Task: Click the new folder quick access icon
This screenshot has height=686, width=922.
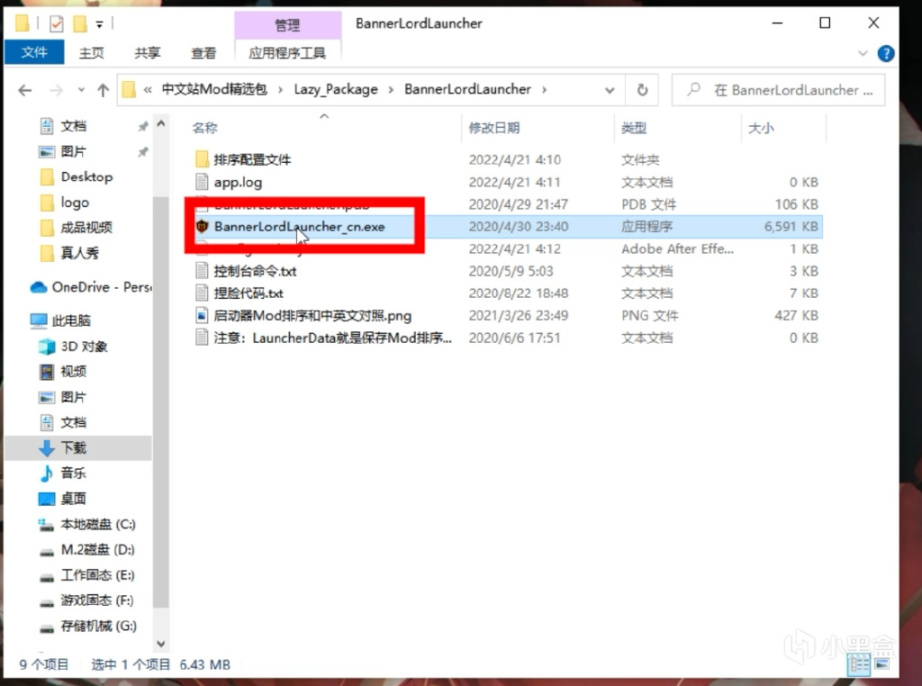Action: tap(80, 24)
